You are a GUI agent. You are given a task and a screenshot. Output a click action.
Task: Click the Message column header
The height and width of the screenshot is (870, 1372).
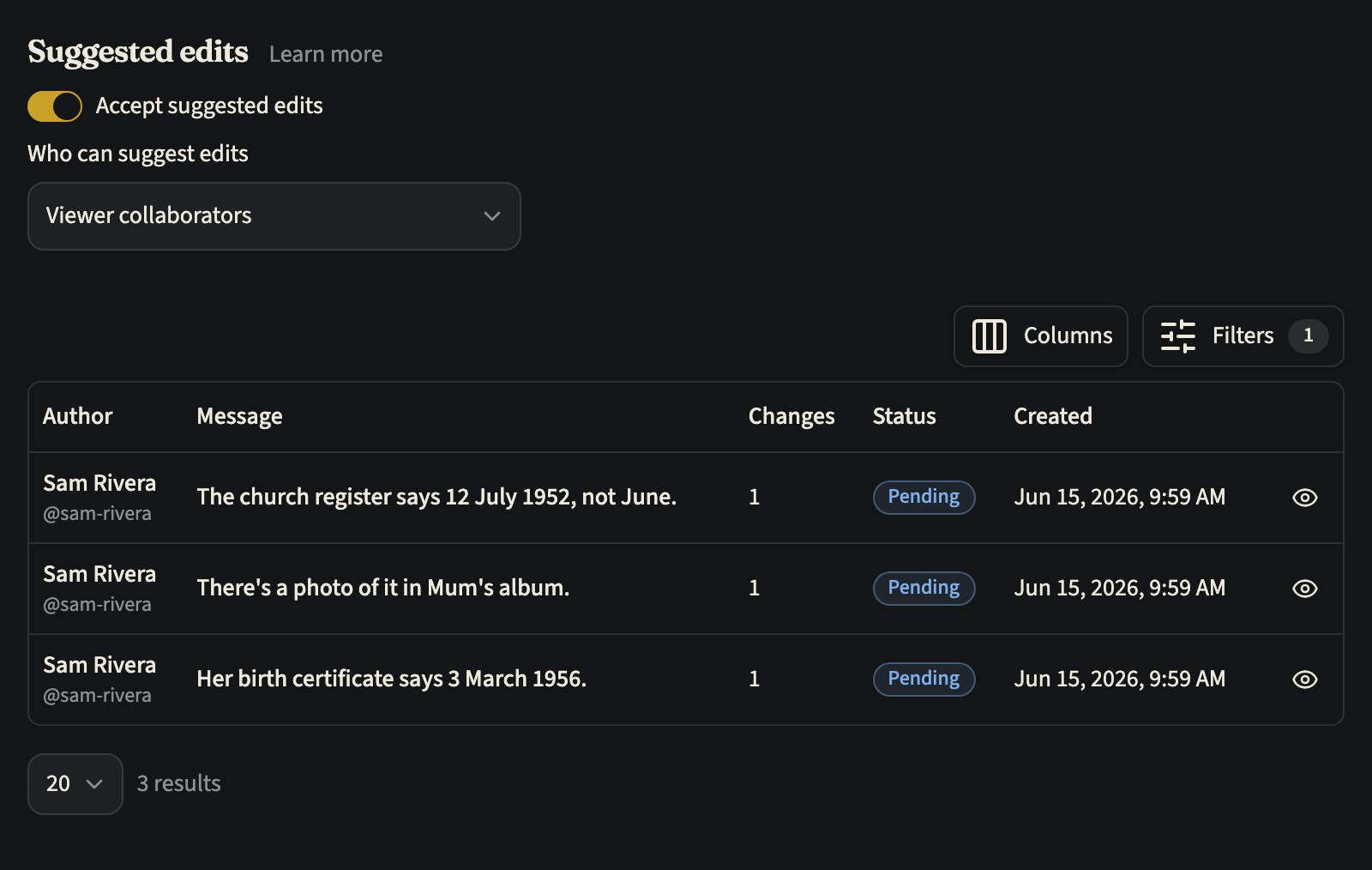tap(239, 416)
